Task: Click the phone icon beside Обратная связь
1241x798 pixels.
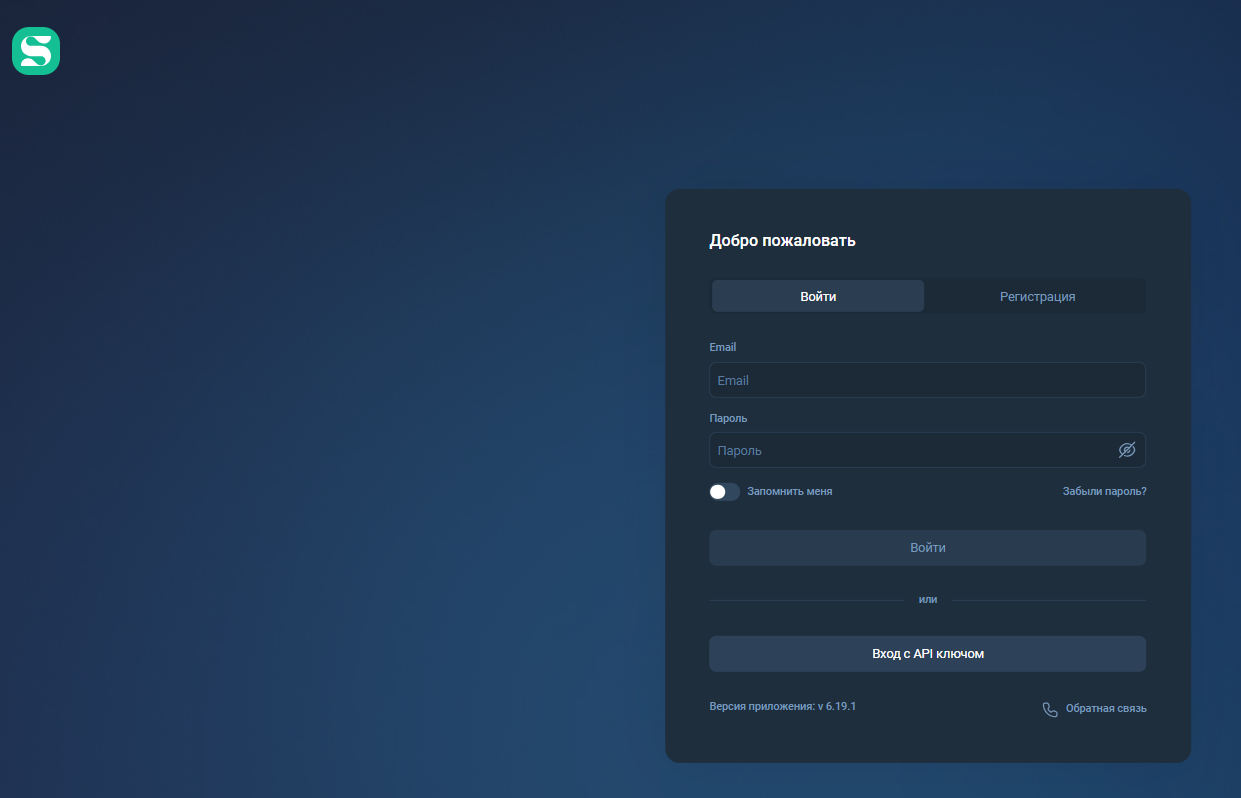Action: [1049, 709]
